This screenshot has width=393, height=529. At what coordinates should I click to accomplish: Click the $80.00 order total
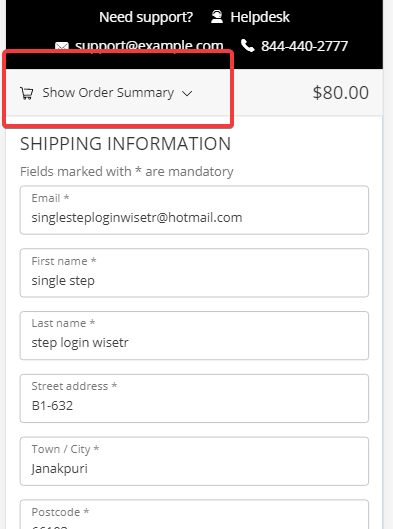341,93
